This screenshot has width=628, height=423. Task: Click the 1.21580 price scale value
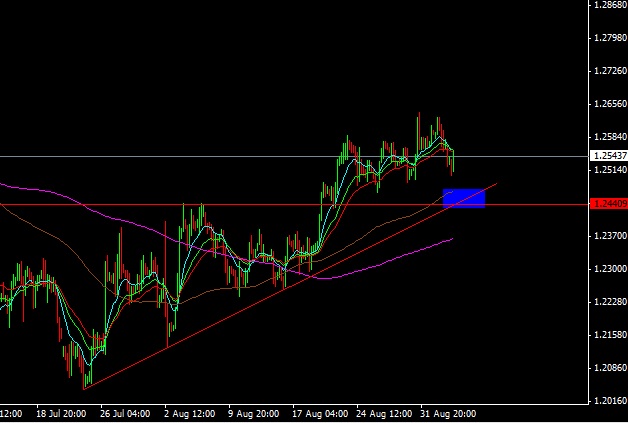610,334
